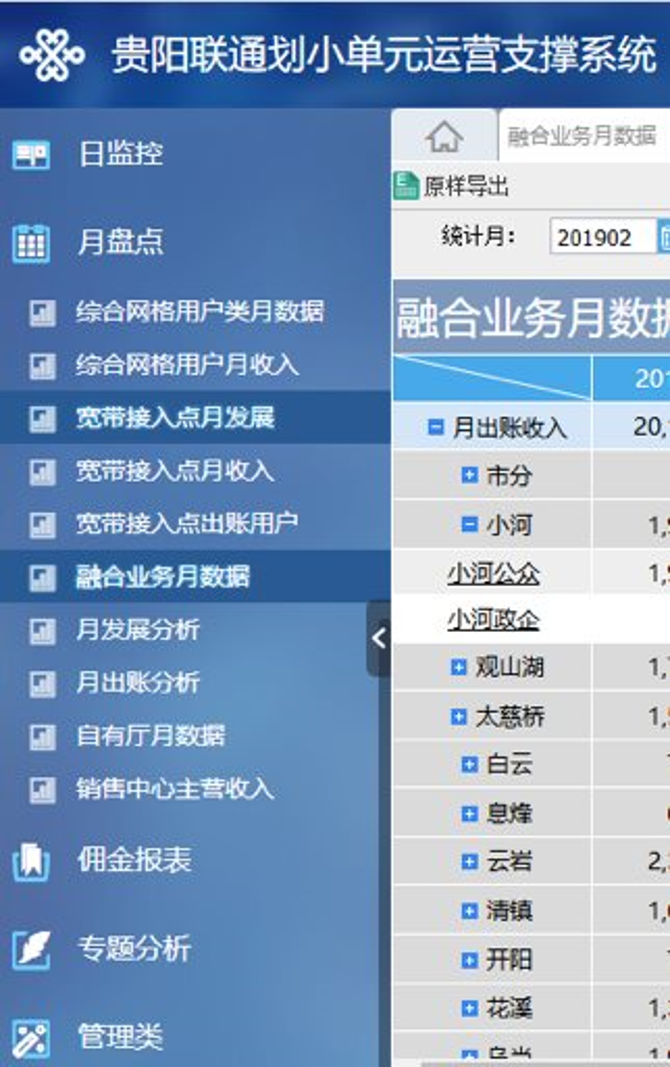The height and width of the screenshot is (1067, 670).
Task: Open the 月盘点 menu
Action: click(121, 242)
